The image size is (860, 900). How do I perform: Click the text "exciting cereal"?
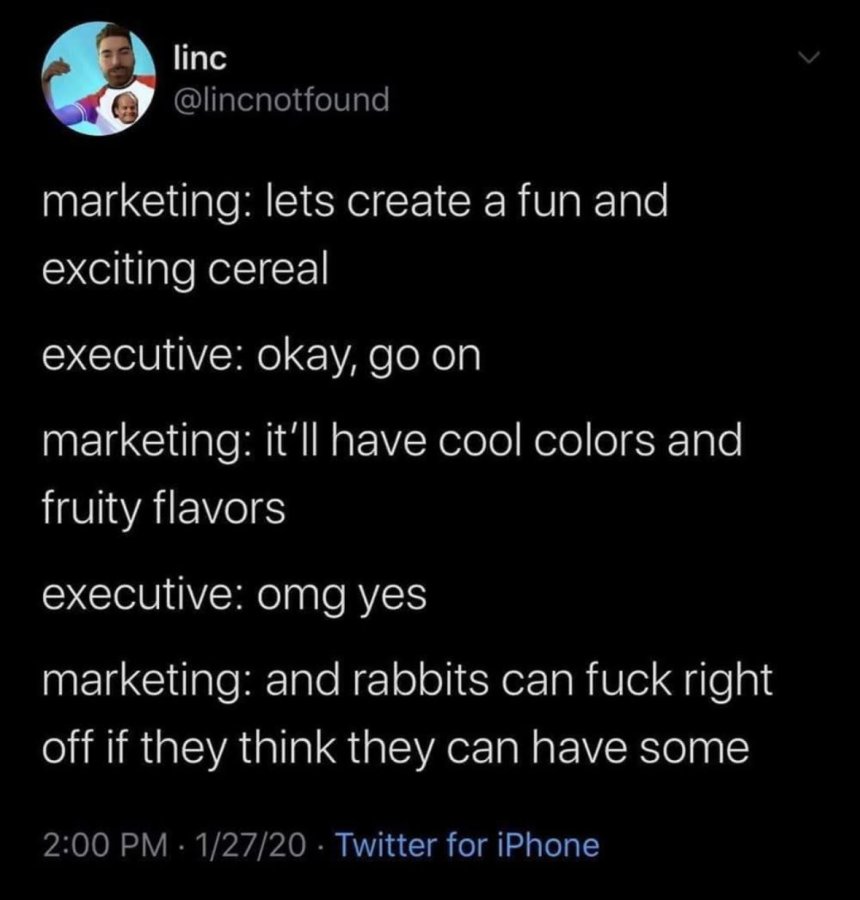tap(185, 270)
